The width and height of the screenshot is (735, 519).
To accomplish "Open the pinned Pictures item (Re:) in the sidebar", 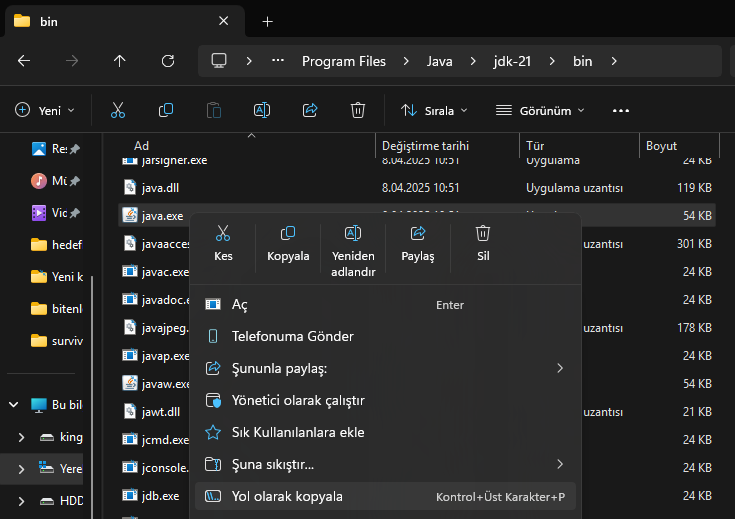I will (55, 149).
